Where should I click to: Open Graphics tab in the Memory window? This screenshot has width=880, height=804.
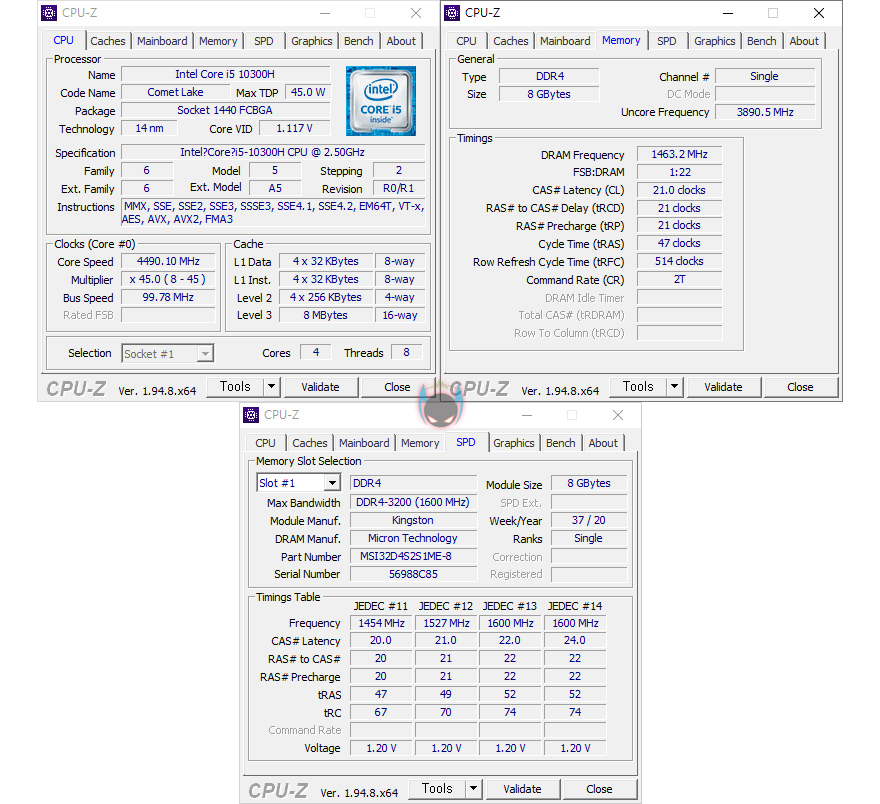[714, 41]
